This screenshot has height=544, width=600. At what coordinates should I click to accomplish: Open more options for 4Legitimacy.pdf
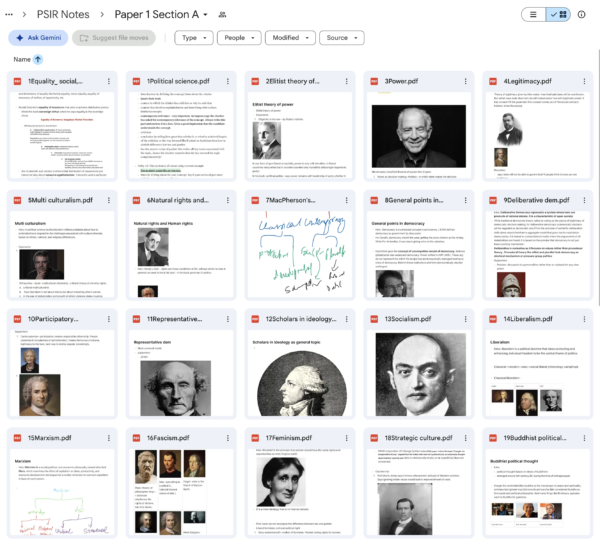coord(584,81)
